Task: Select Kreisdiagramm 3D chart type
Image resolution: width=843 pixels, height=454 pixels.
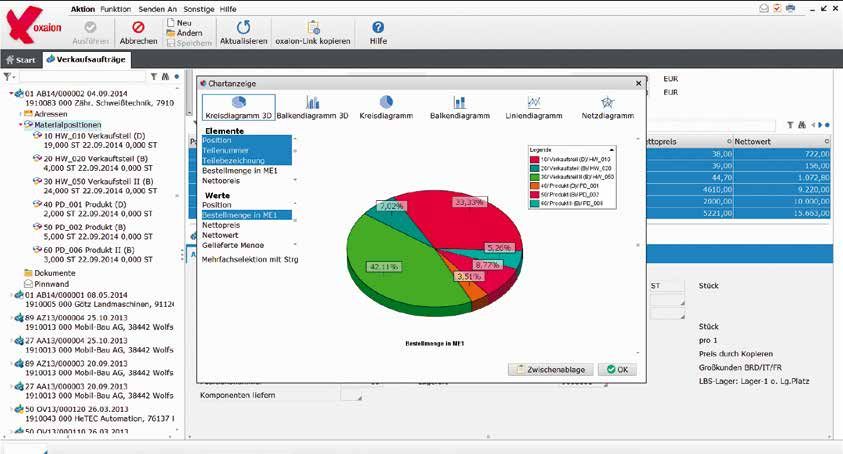Action: (x=238, y=108)
